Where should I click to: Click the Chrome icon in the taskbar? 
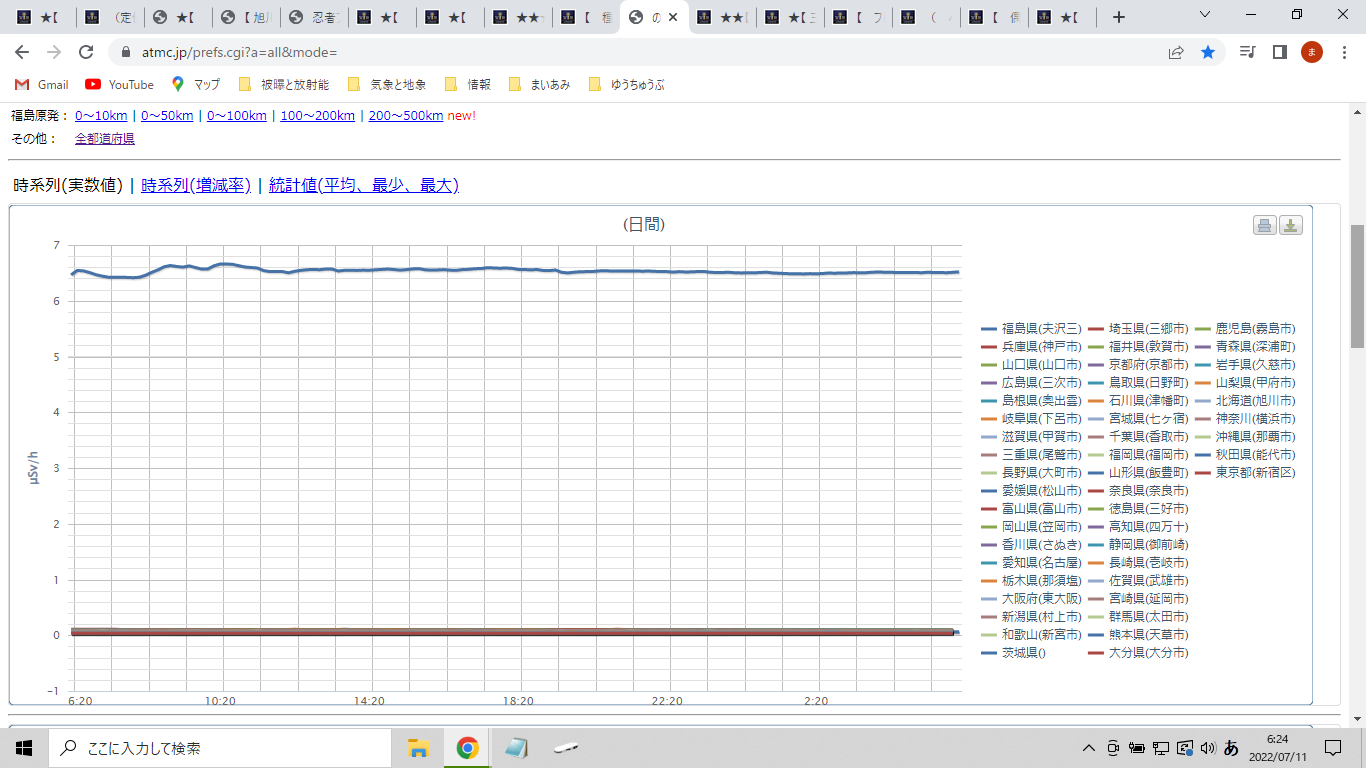coord(467,748)
